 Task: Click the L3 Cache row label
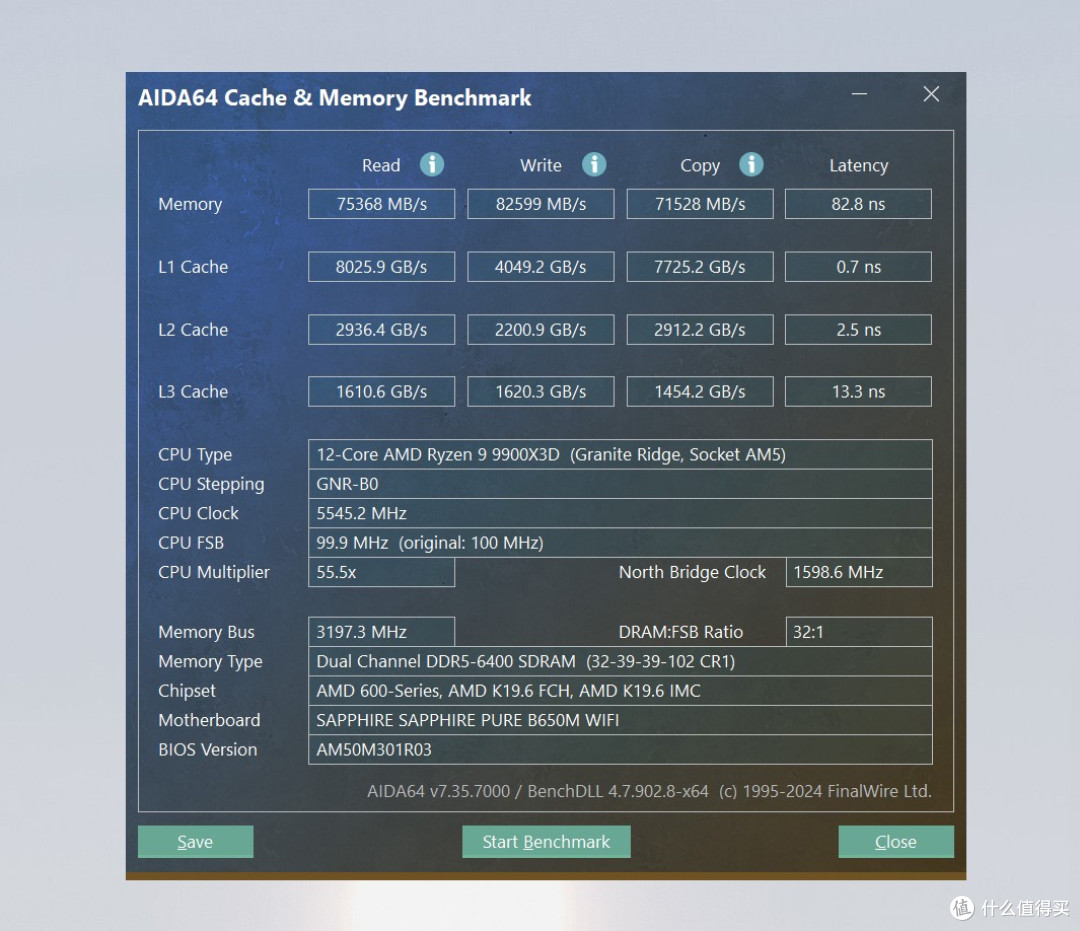pyautogui.click(x=193, y=391)
